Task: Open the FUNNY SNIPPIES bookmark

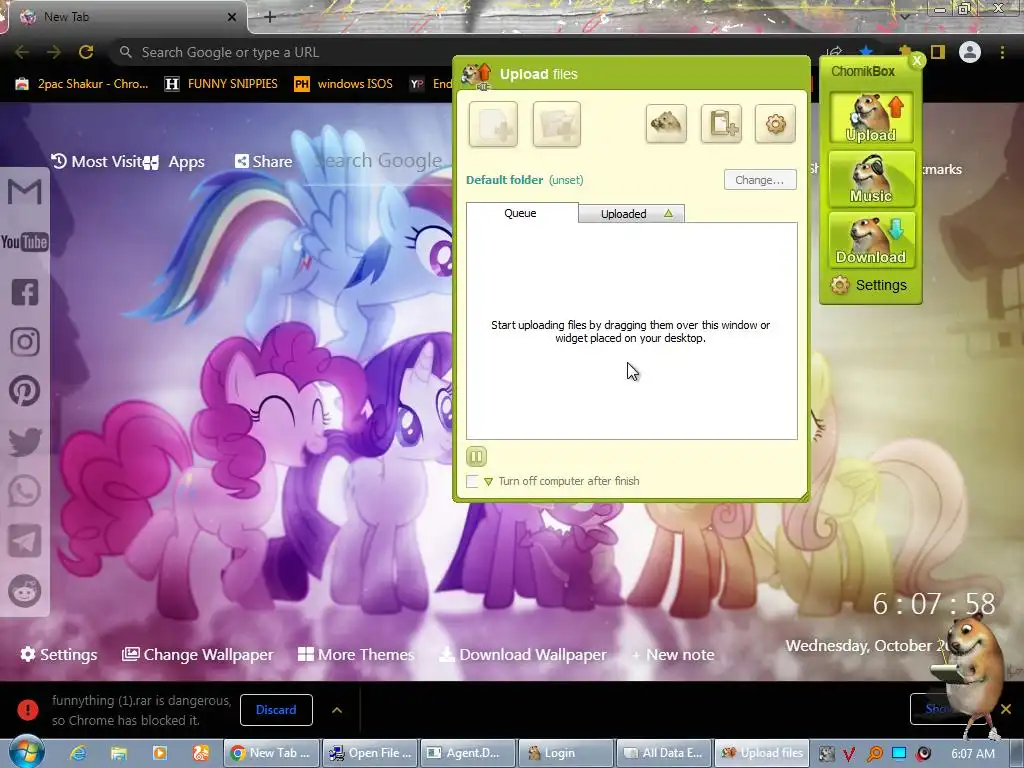Action: click(x=221, y=84)
